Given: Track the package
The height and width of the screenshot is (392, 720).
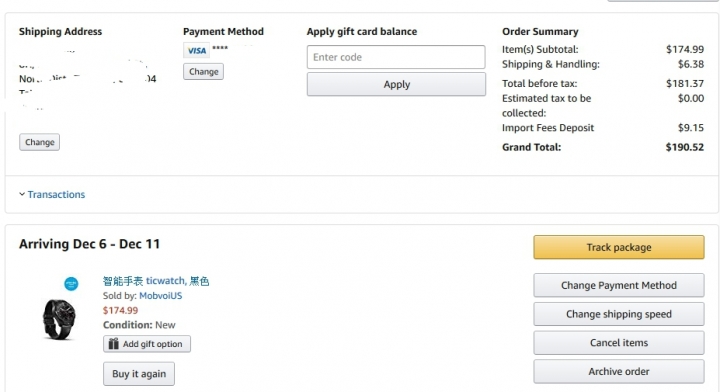Looking at the screenshot, I should (619, 247).
